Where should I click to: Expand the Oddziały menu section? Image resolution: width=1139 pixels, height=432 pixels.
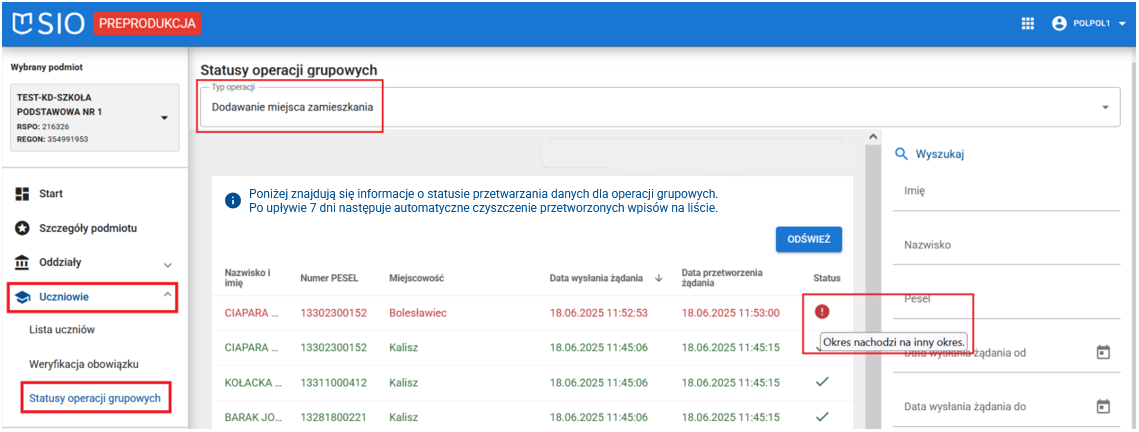click(167, 264)
